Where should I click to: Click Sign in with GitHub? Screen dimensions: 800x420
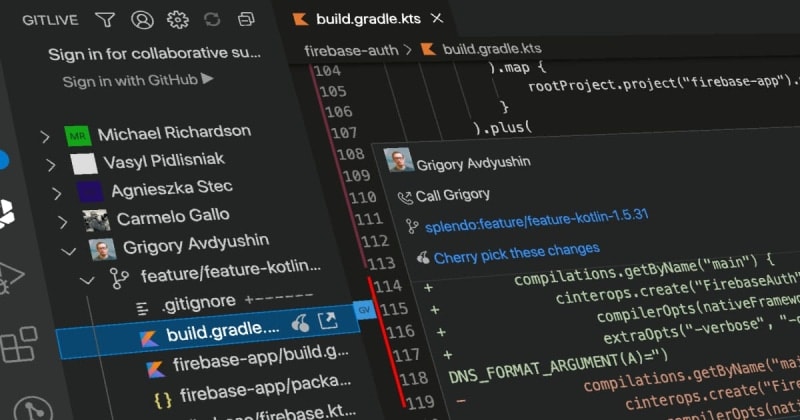pyautogui.click(x=137, y=81)
